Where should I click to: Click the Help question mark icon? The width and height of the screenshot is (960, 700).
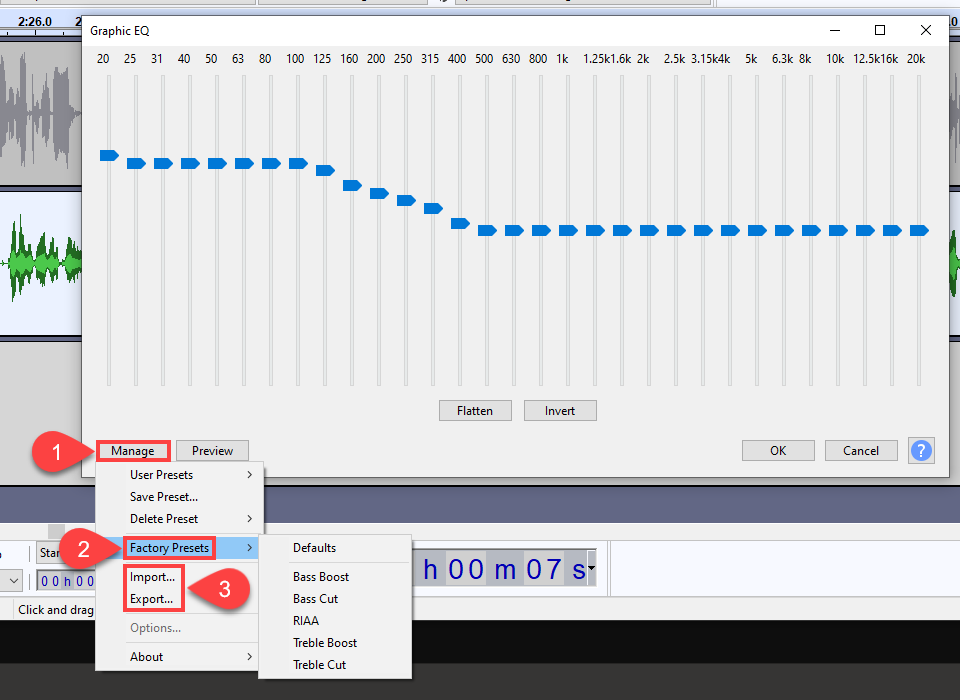(921, 450)
